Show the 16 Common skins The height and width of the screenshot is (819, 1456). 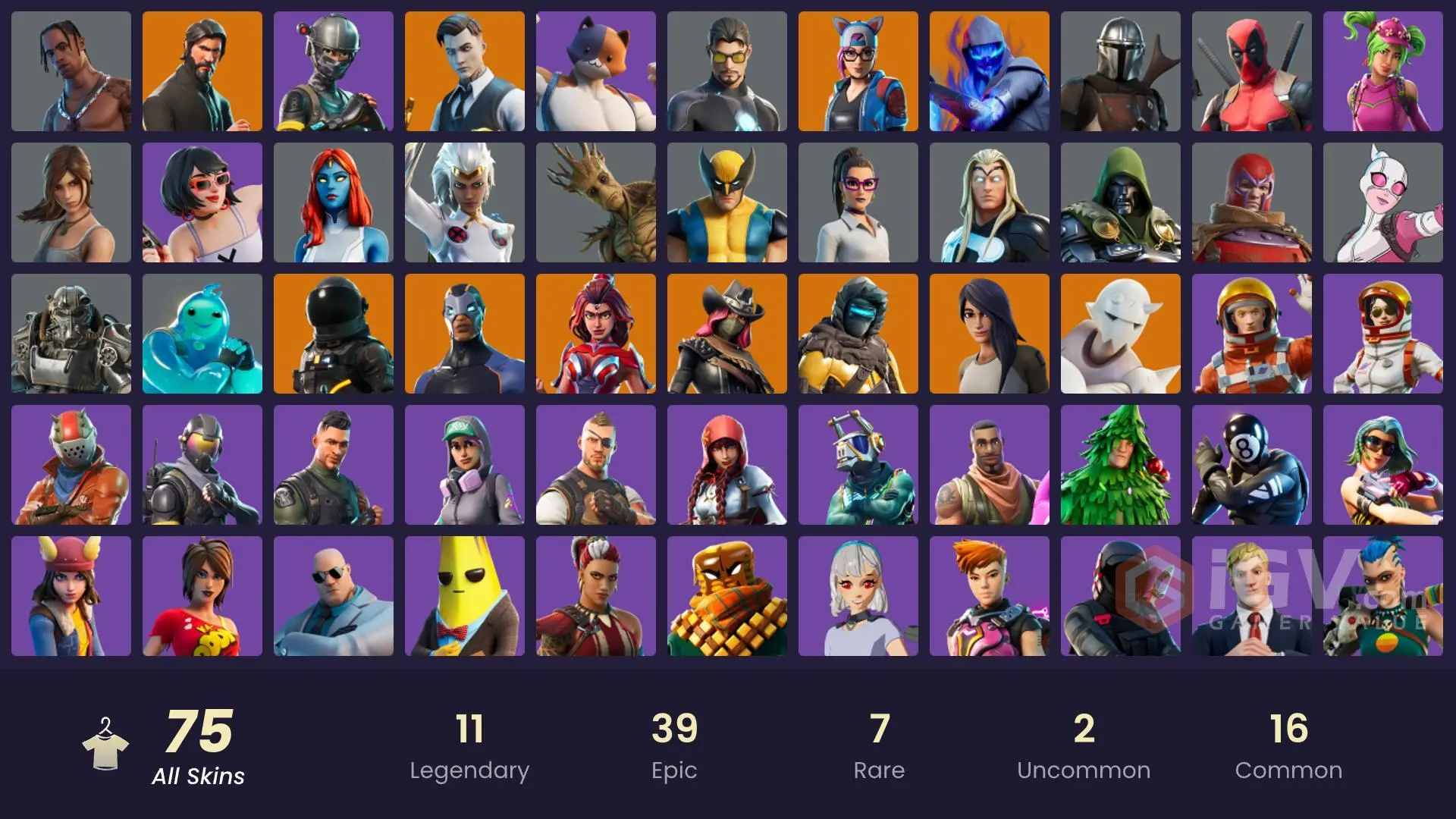click(x=1288, y=747)
